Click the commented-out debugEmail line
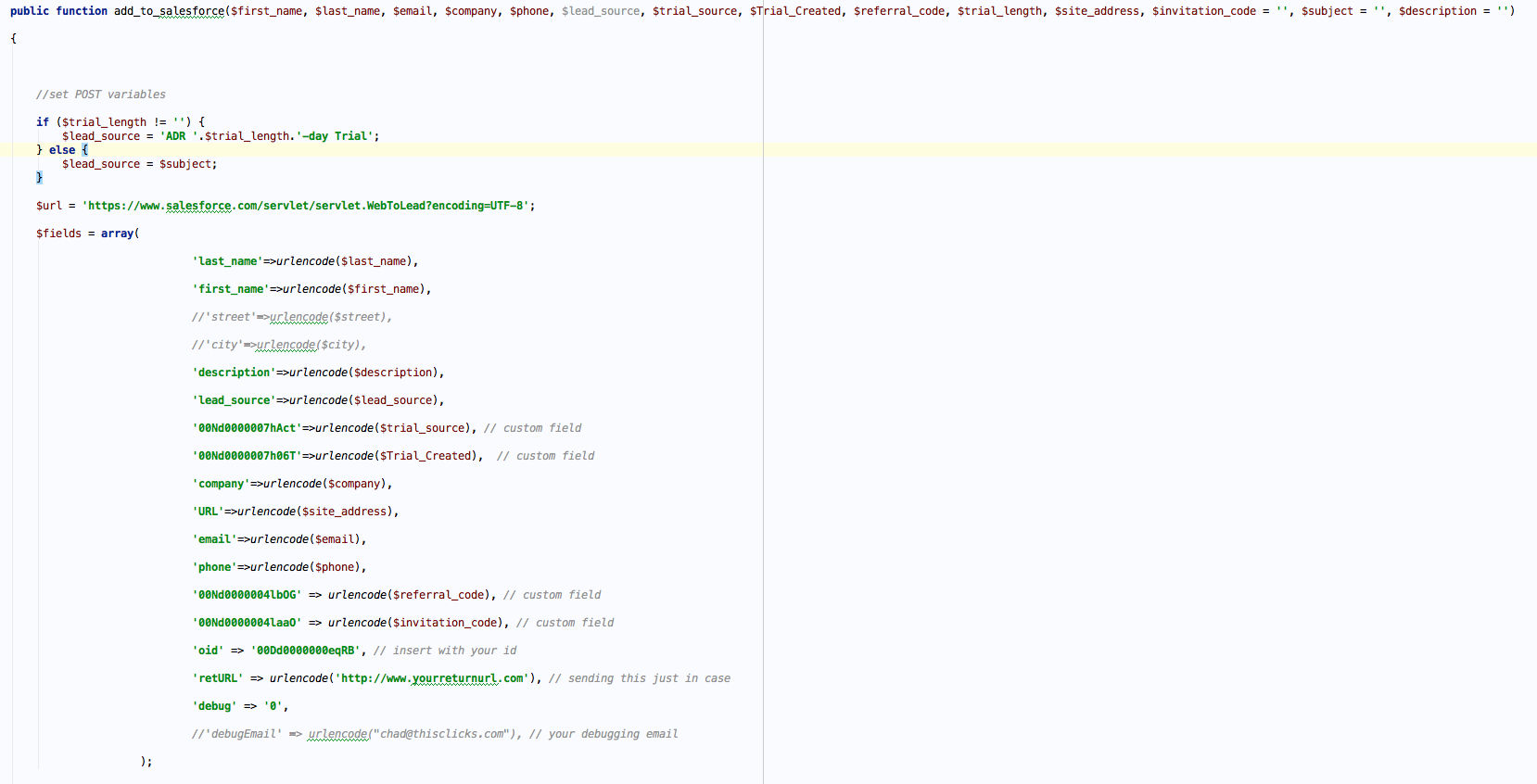 (435, 734)
